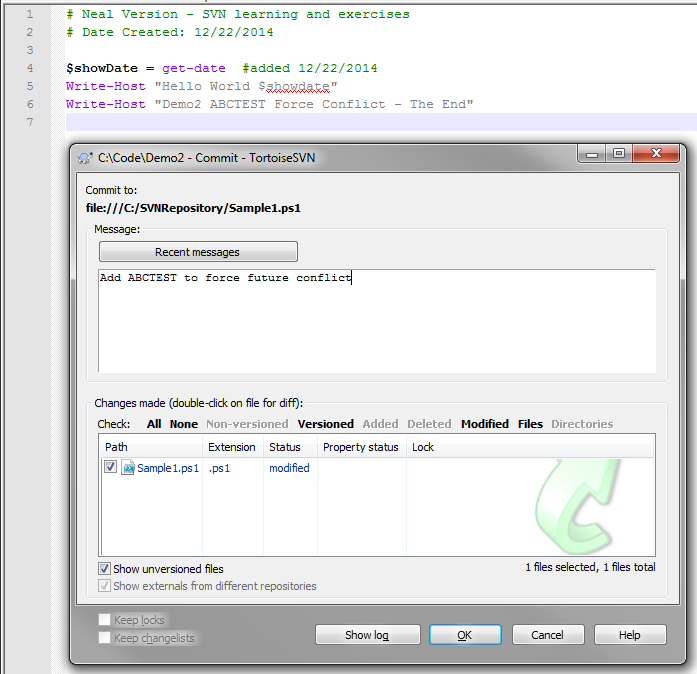697x674 pixels.
Task: Click editor line 4 '$showDate = get-date'
Action: tap(146, 68)
